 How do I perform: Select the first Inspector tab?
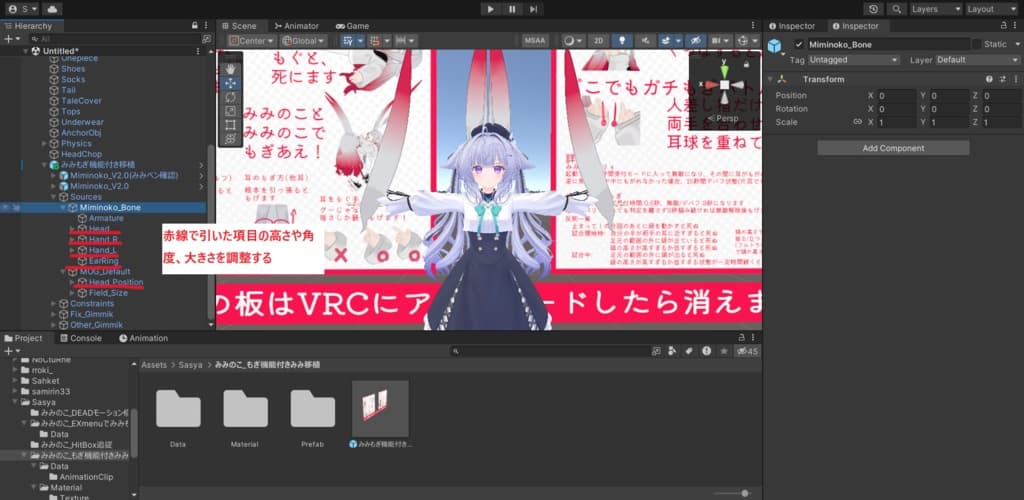pyautogui.click(x=792, y=26)
